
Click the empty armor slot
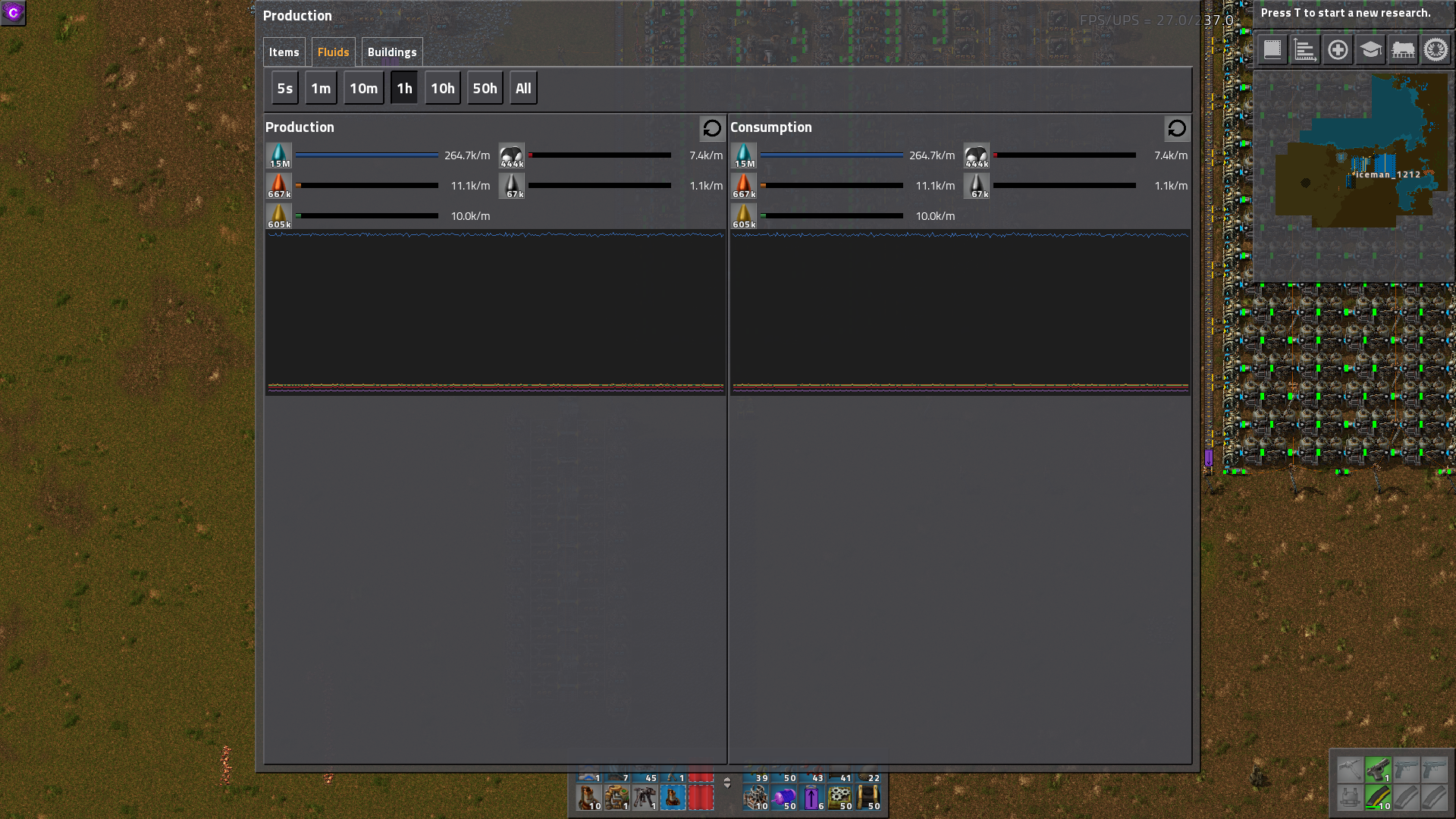click(1350, 798)
